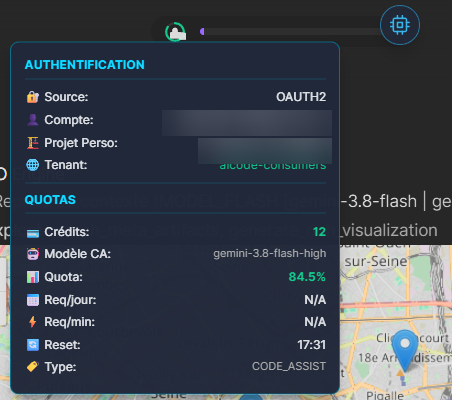Viewport: 452px width, 400px height.
Task: Click the Reset: label
Action: [x=62, y=345]
